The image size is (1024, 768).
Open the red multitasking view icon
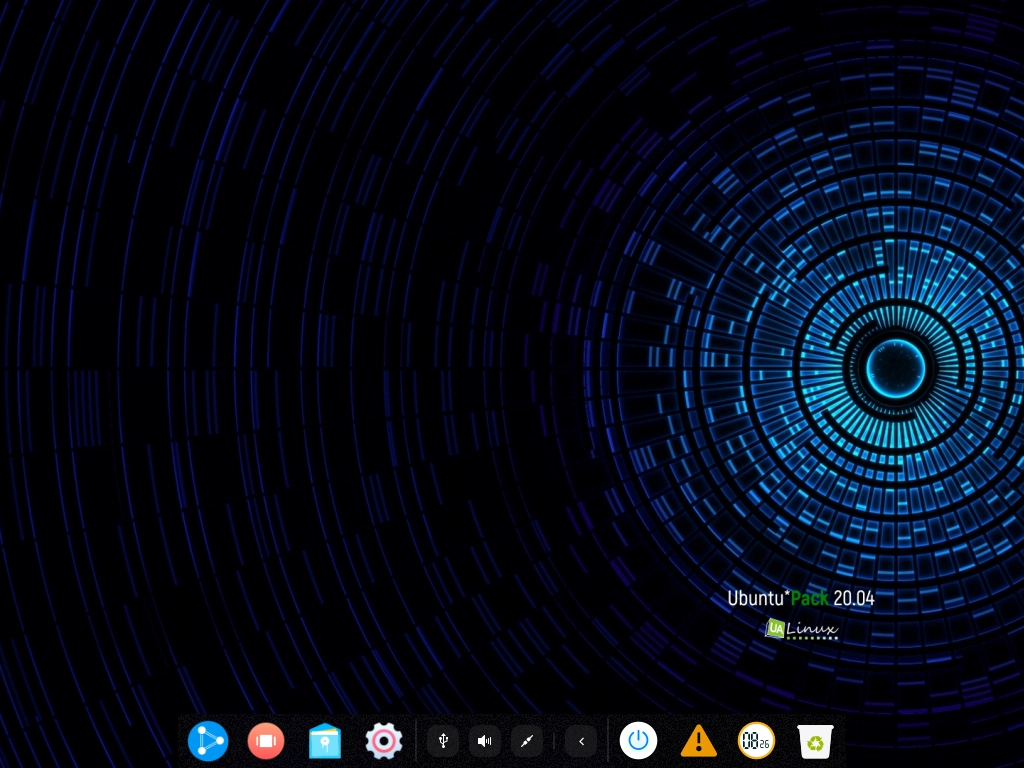(266, 741)
